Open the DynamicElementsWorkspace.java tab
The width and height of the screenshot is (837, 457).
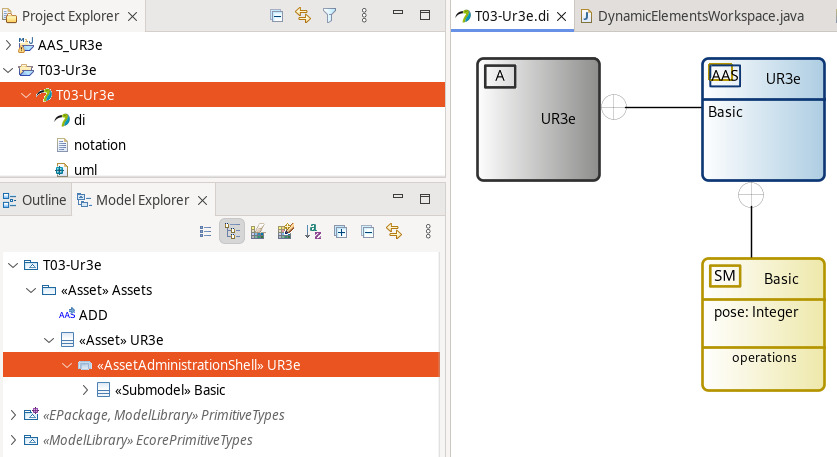[692, 17]
